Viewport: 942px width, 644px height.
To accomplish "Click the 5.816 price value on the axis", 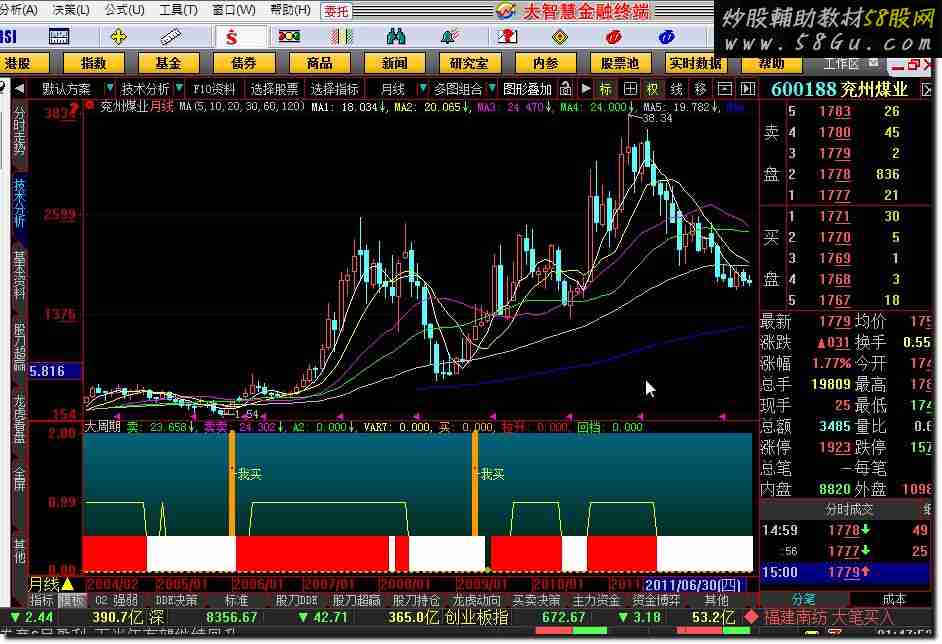I will click(x=47, y=371).
